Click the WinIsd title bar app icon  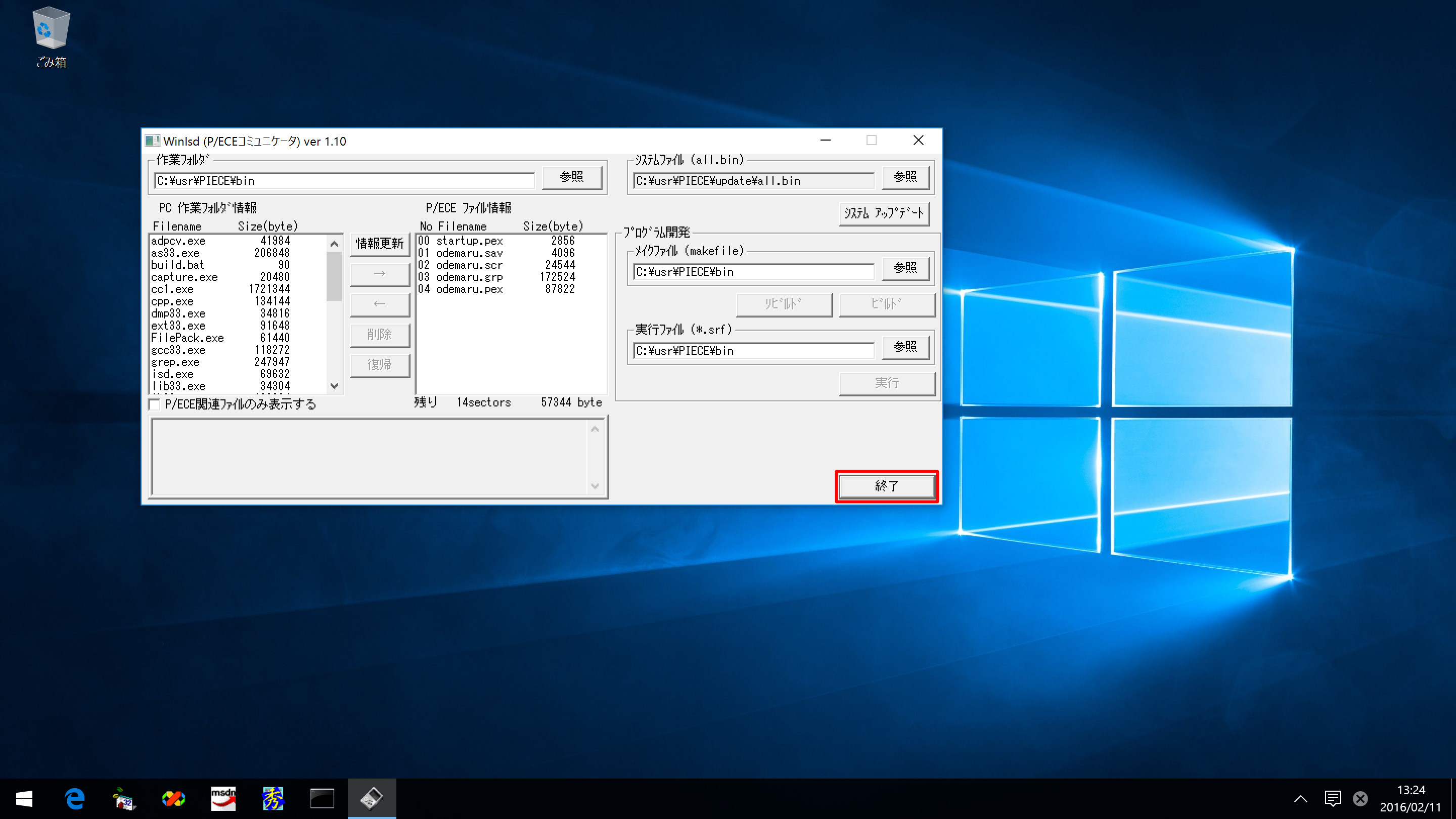click(152, 141)
